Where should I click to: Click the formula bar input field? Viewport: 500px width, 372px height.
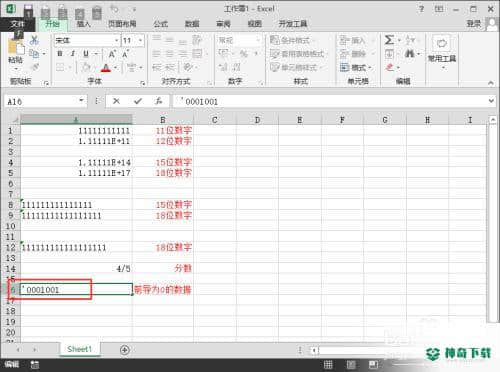pos(330,101)
